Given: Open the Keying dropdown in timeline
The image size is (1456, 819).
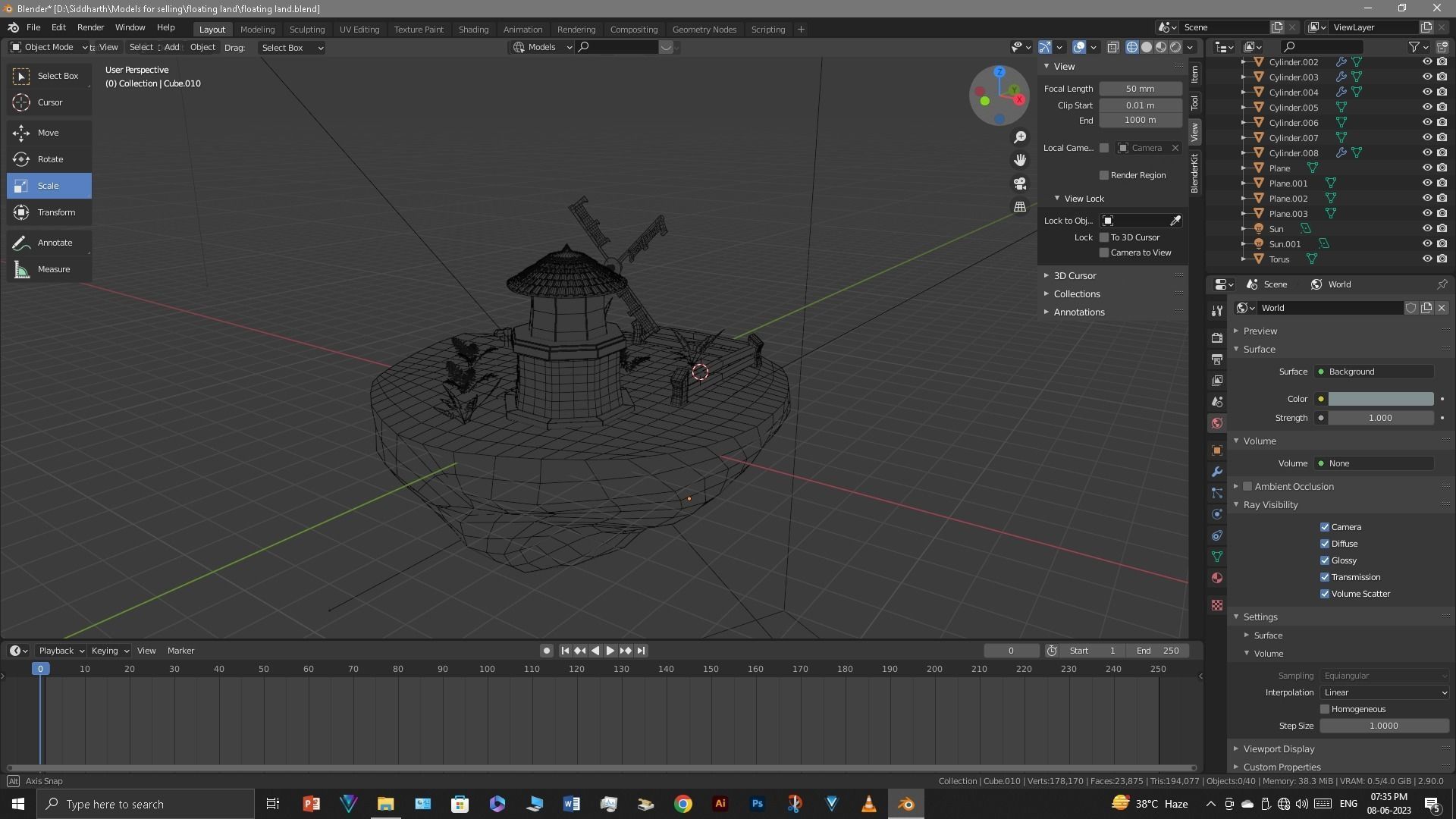Looking at the screenshot, I should [x=110, y=651].
